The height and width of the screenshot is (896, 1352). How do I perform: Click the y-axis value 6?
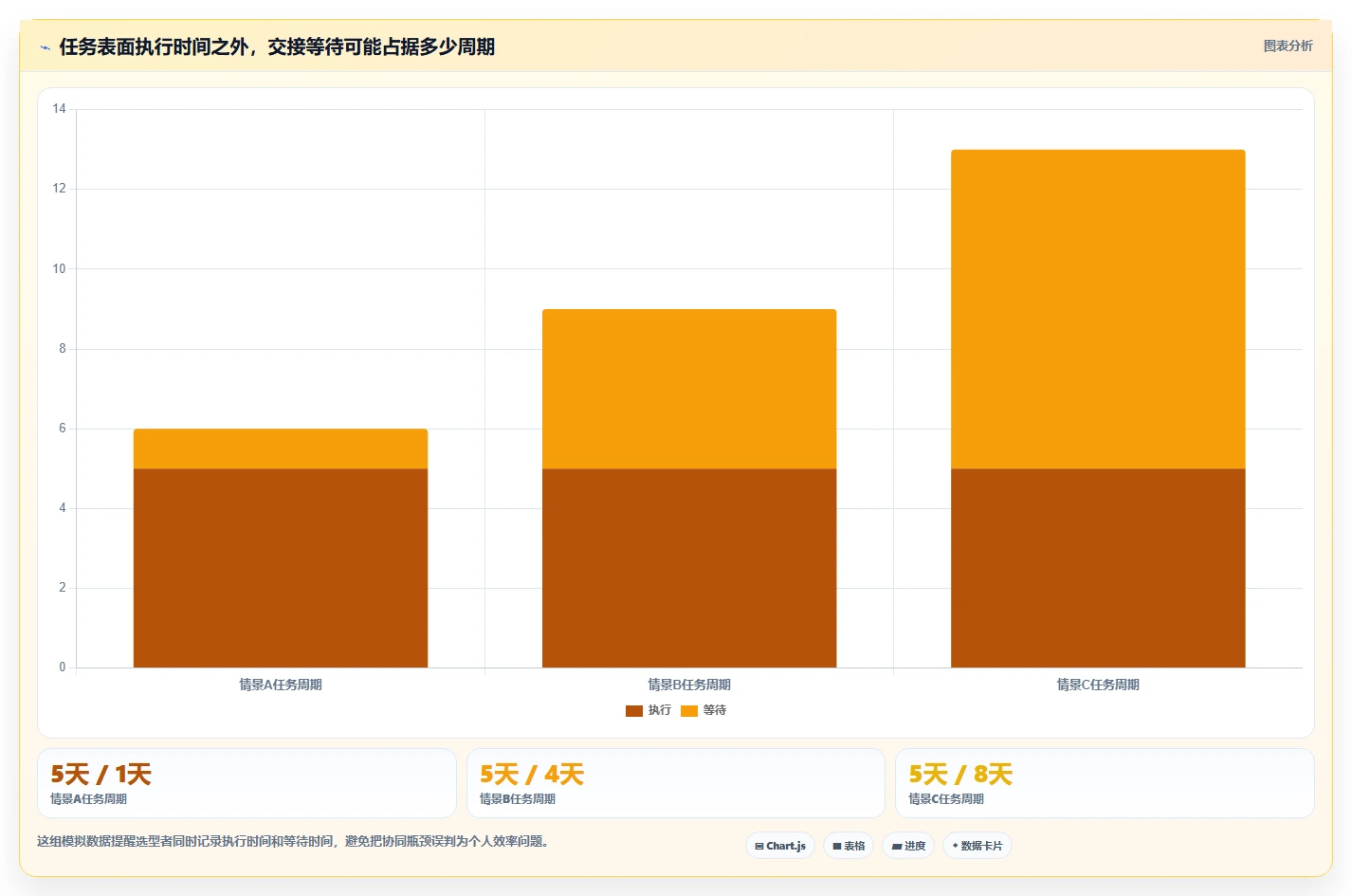pos(63,429)
